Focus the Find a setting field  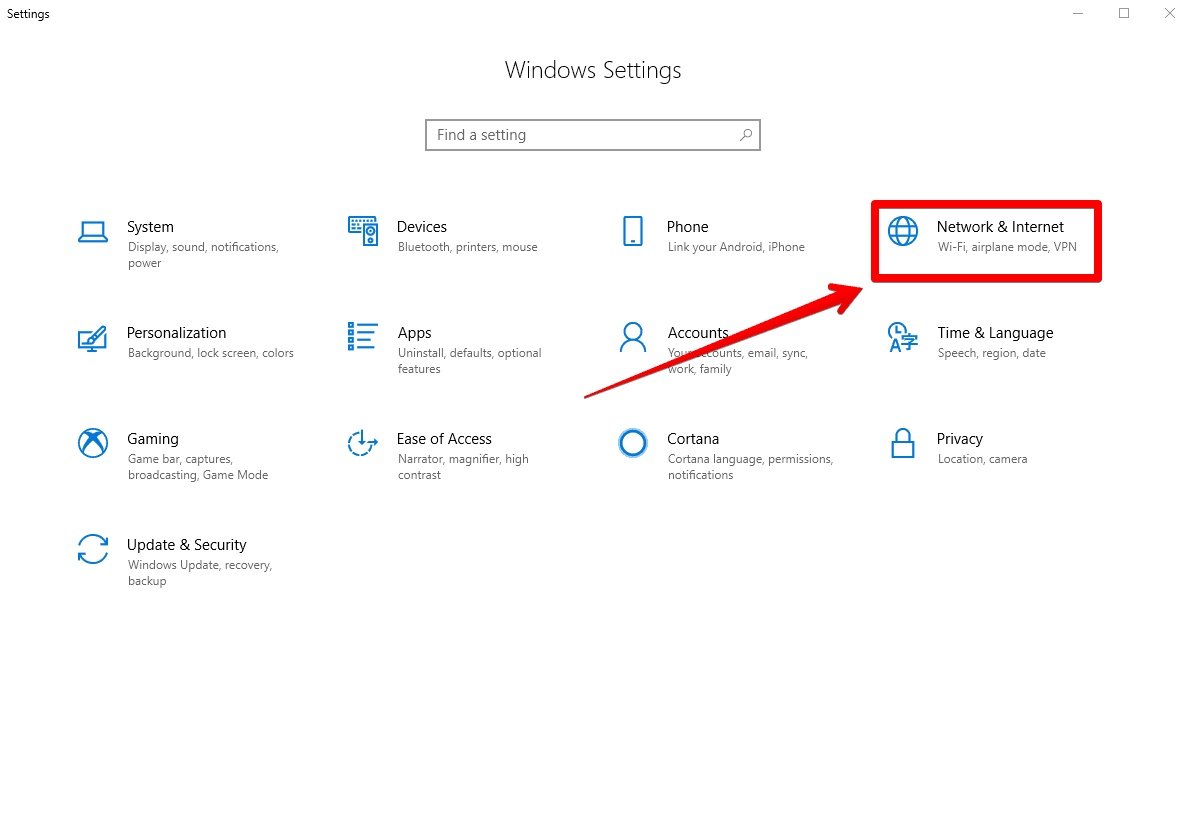click(x=593, y=135)
